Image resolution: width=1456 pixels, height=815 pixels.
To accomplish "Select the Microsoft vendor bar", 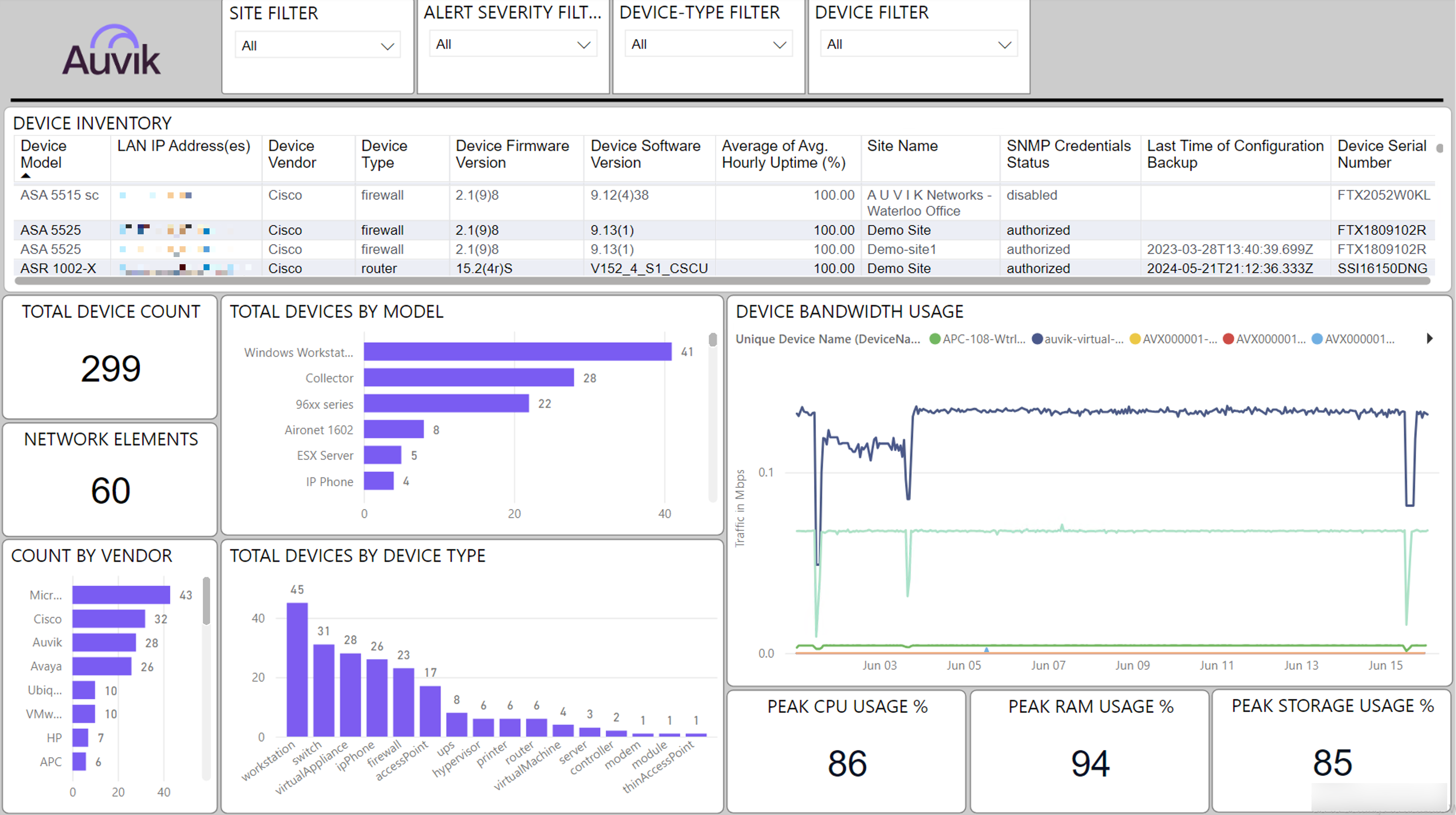I will coord(121,595).
